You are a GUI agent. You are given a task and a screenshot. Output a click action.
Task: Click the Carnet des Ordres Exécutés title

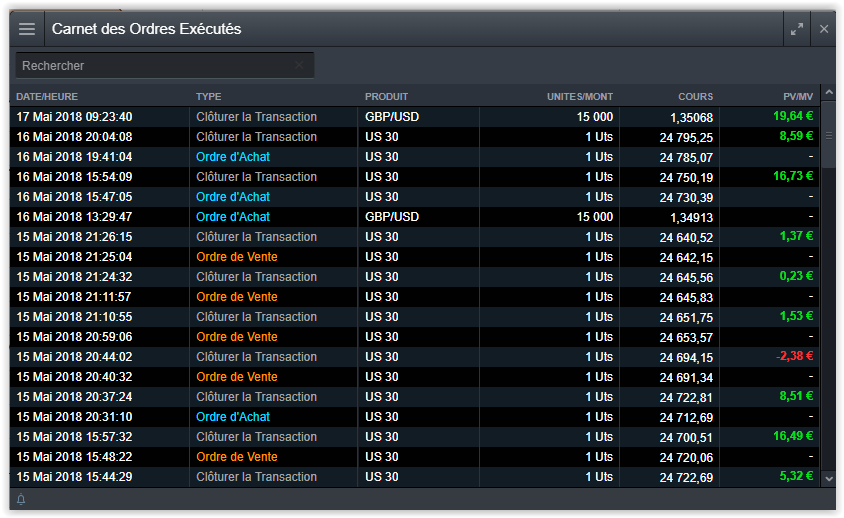click(146, 29)
